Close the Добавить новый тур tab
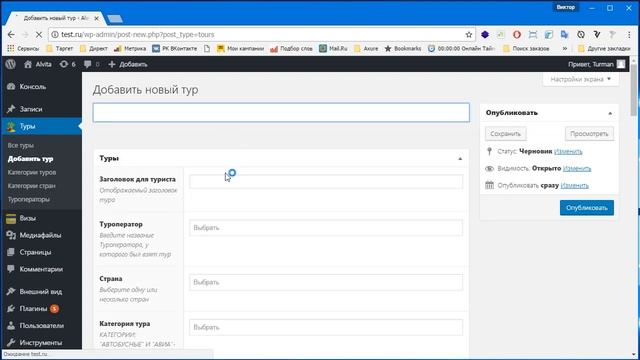The image size is (640, 360). (97, 18)
